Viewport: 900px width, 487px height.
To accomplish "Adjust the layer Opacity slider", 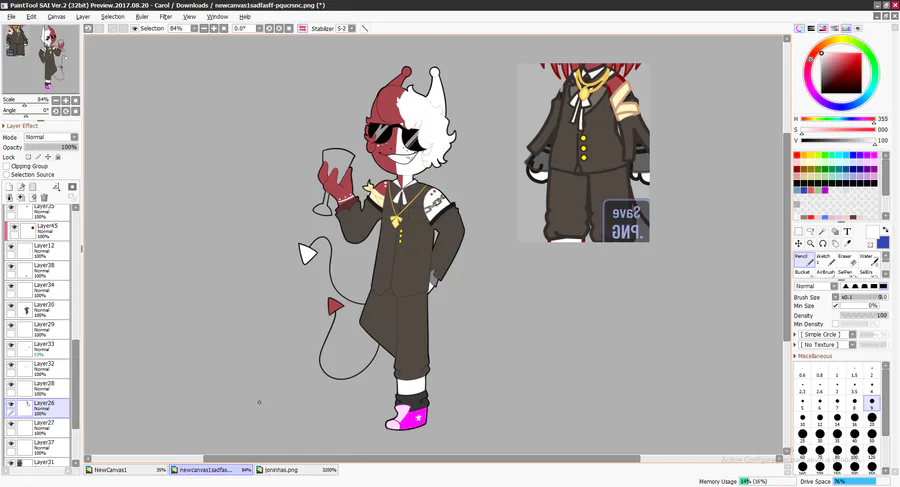I will (51, 147).
